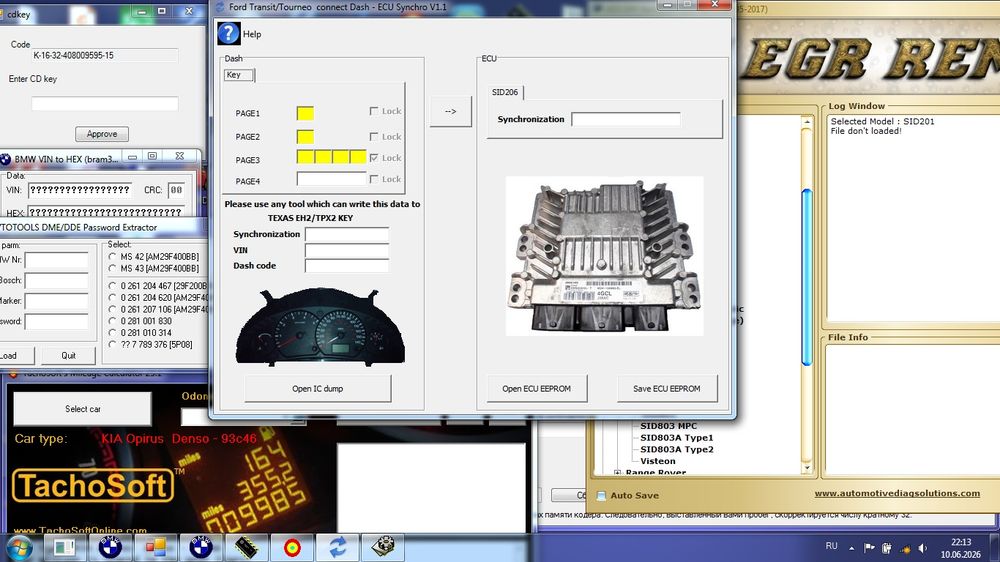
Task: Click the Save ECU EEPROM button
Action: tap(666, 388)
